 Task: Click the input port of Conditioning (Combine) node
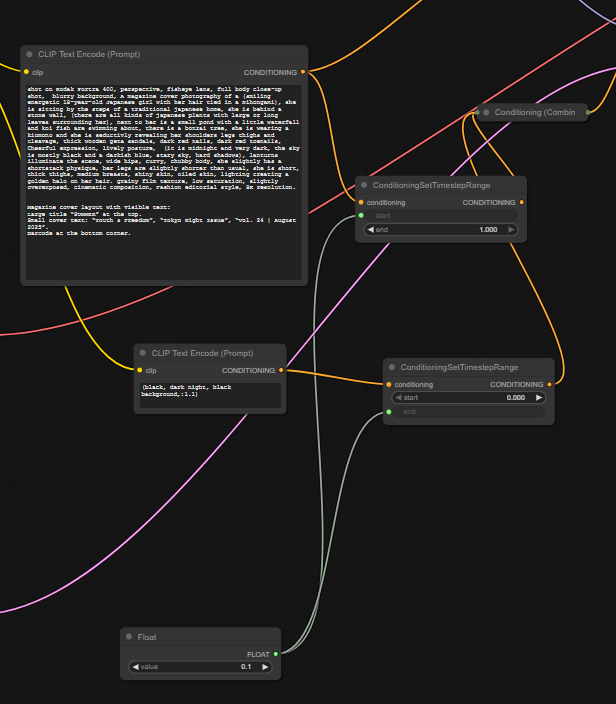click(477, 113)
